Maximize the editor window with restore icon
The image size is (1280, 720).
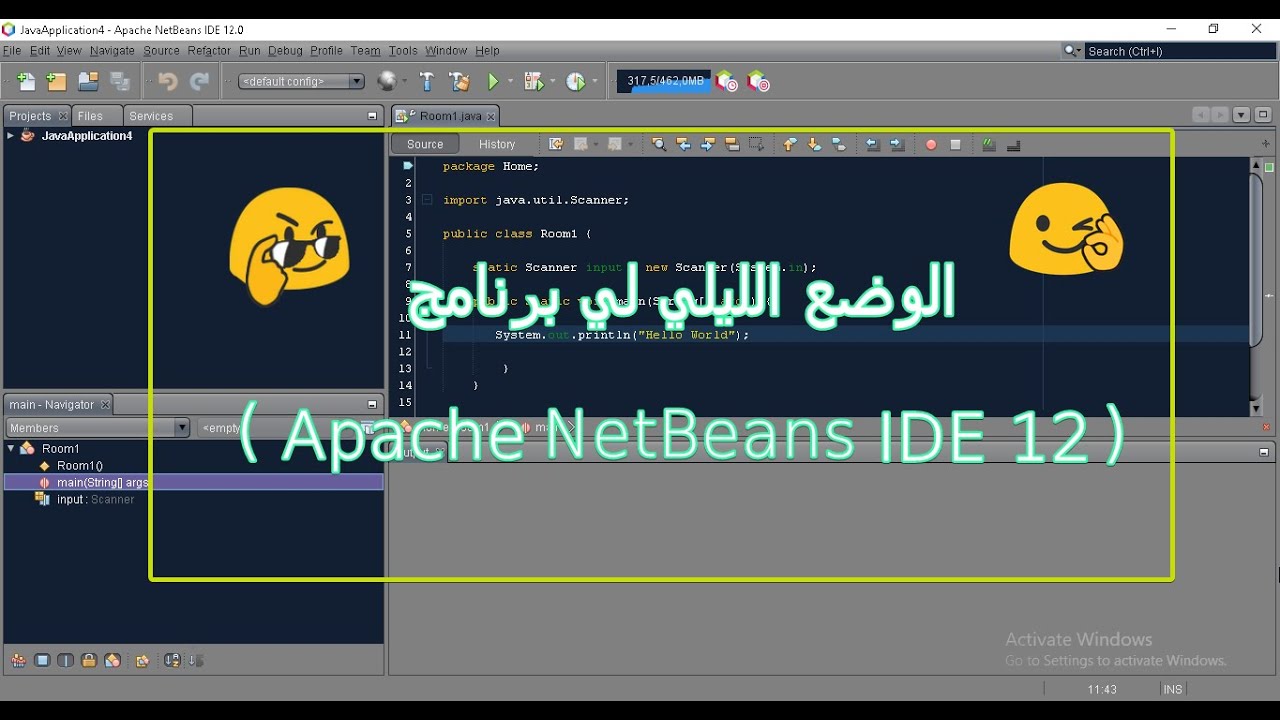(1263, 115)
